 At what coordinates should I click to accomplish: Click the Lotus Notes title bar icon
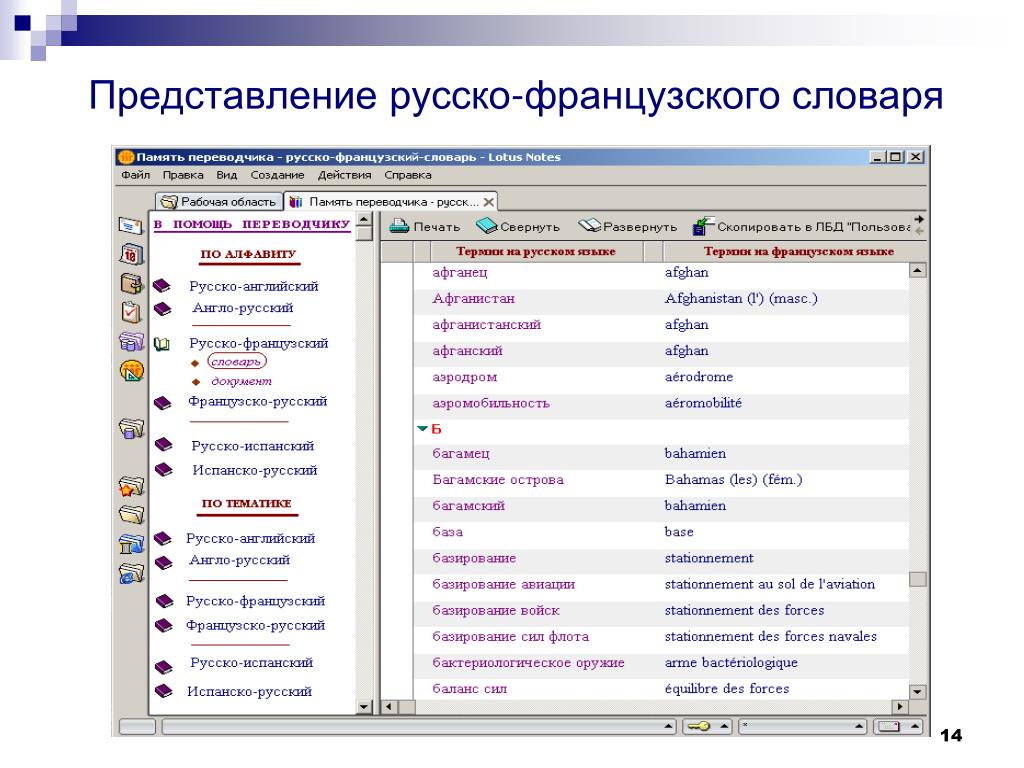coord(125,157)
